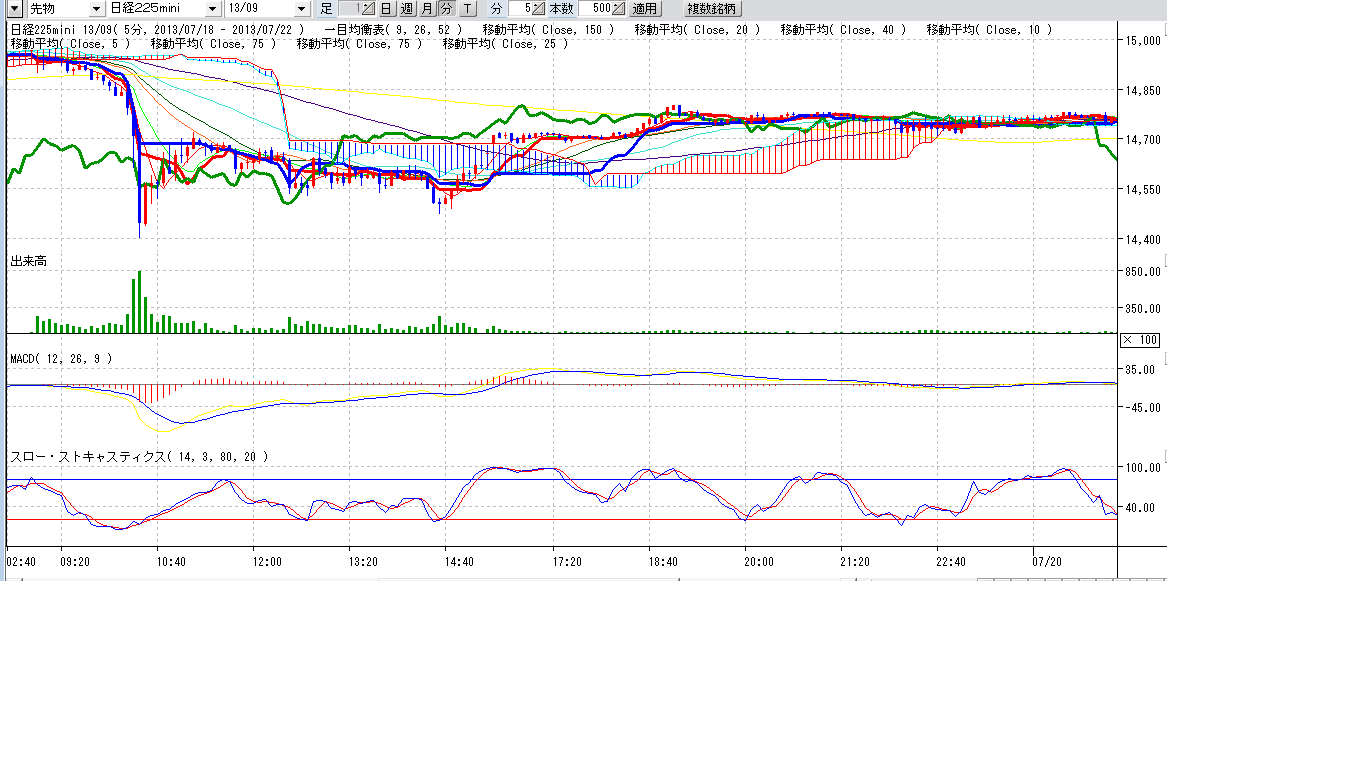Switch chart to 週 (weekly) timeframe
Viewport: 1366px width, 768px height.
coord(406,9)
